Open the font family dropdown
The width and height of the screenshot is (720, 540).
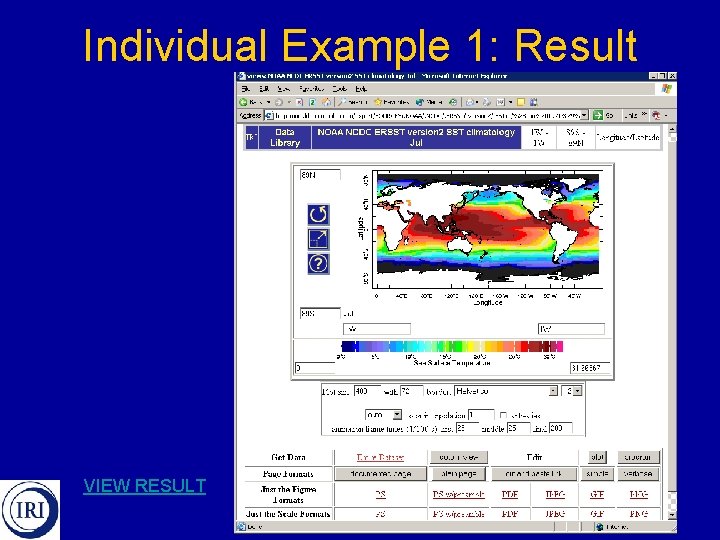[x=506, y=391]
